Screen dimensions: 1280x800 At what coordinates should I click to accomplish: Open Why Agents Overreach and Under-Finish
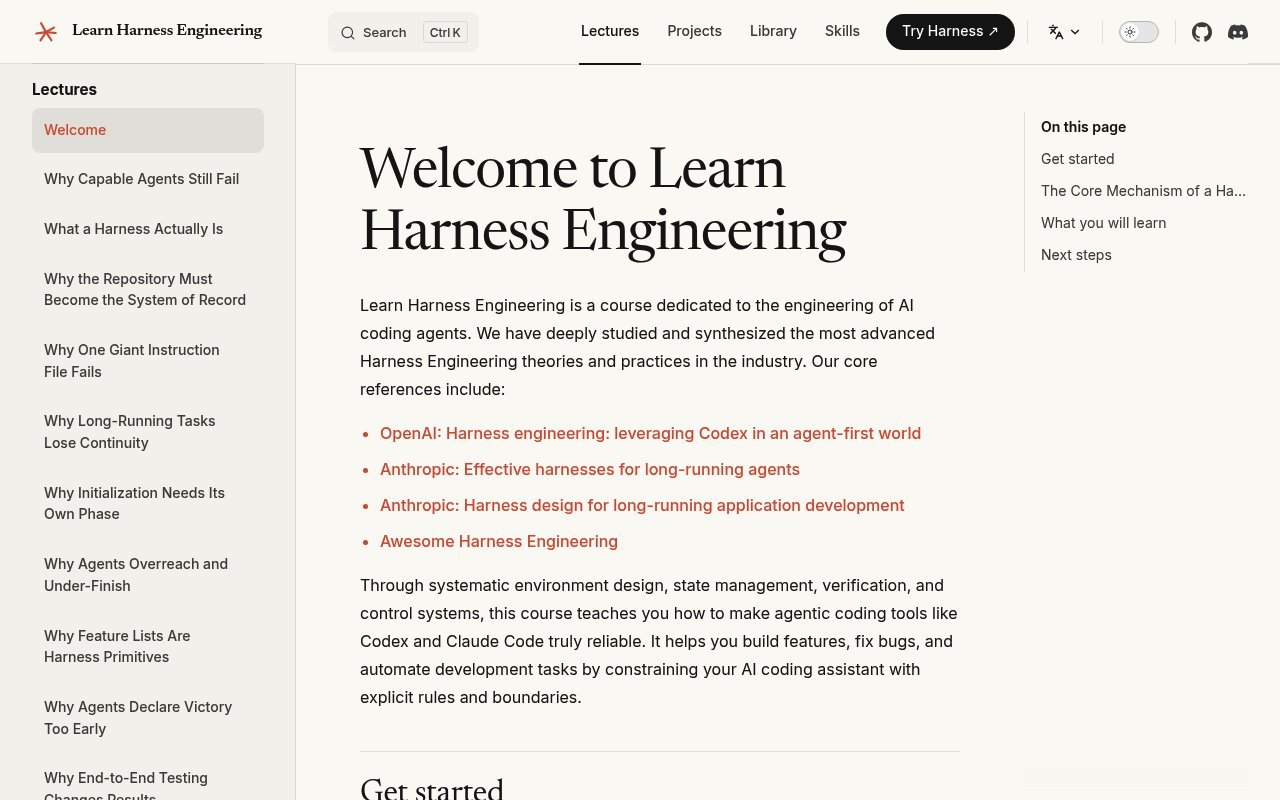[136, 575]
